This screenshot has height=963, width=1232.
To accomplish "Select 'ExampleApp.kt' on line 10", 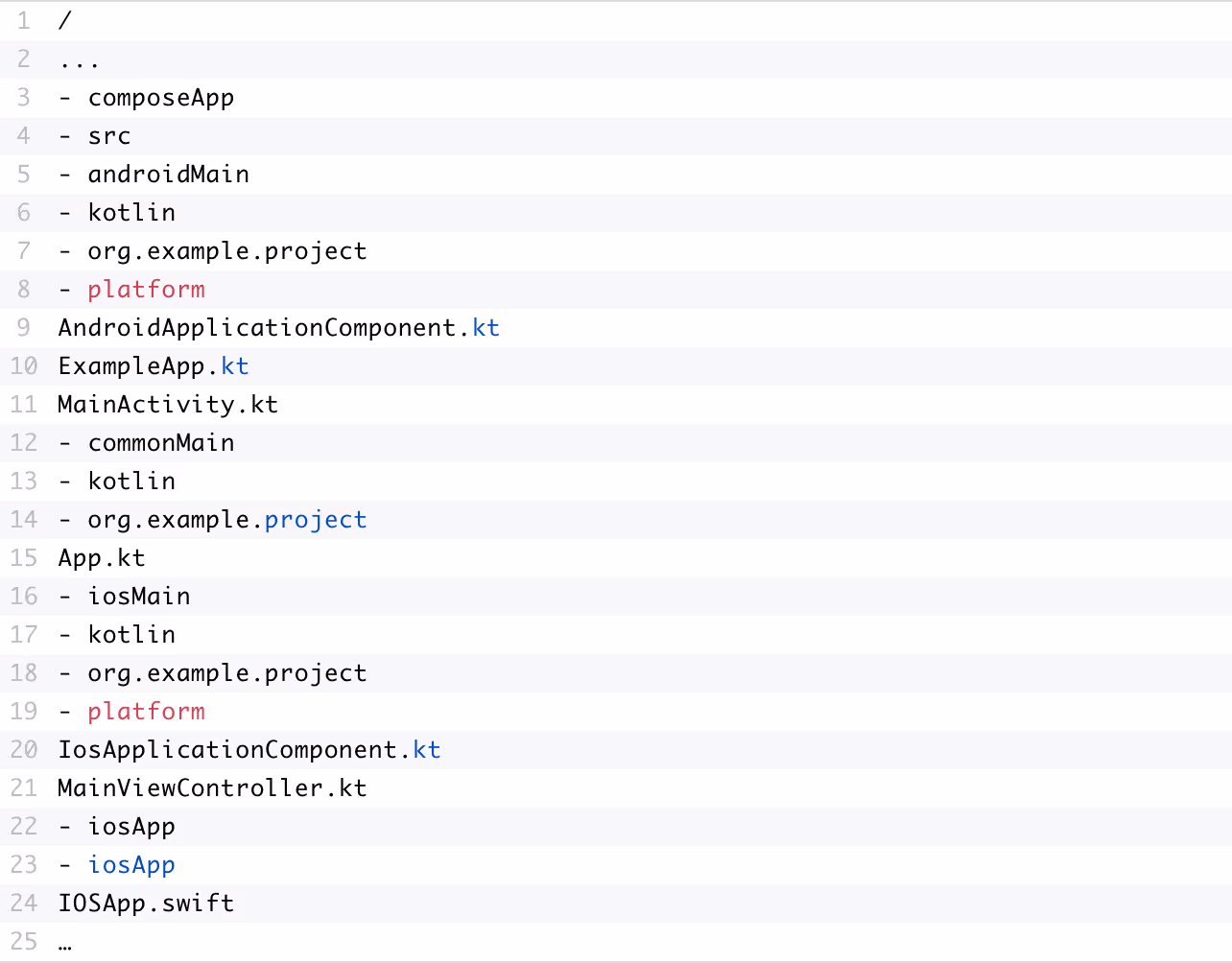I will coord(154,366).
